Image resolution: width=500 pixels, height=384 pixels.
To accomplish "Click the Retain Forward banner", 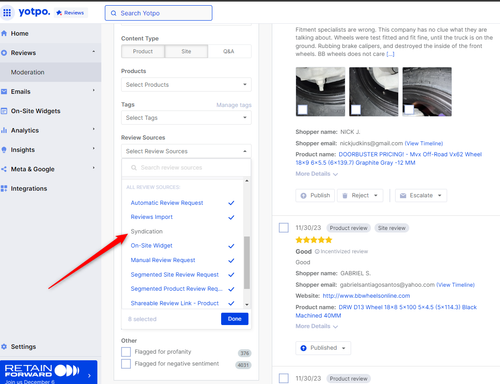I will click(49, 372).
